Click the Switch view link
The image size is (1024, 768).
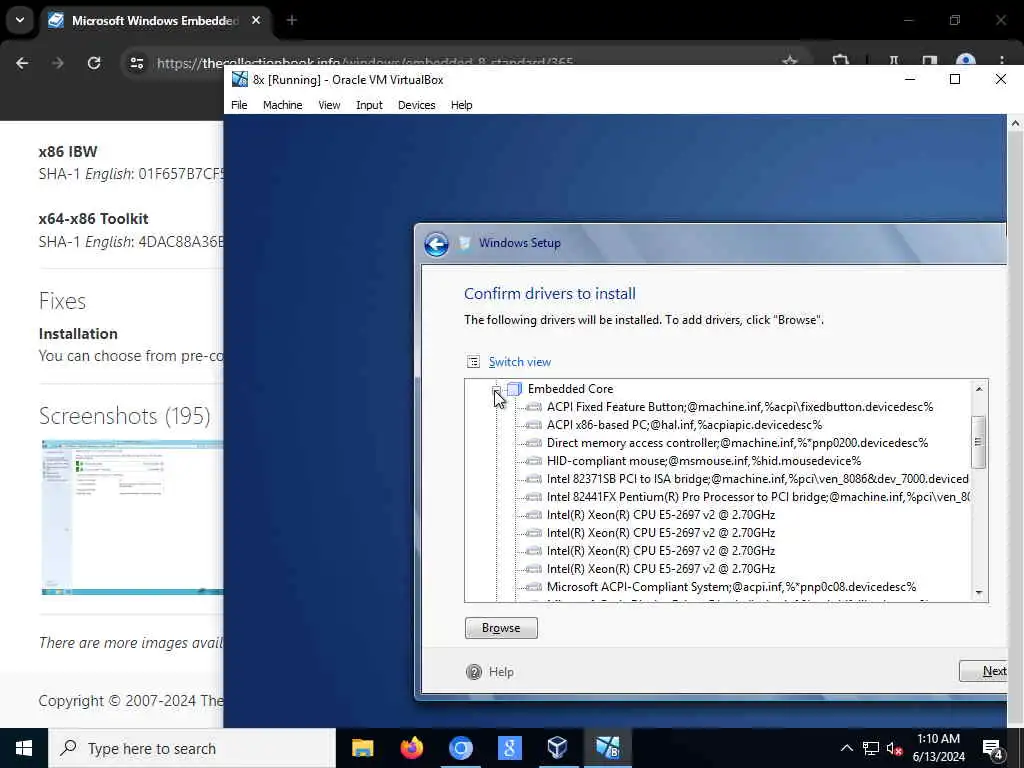[520, 362]
